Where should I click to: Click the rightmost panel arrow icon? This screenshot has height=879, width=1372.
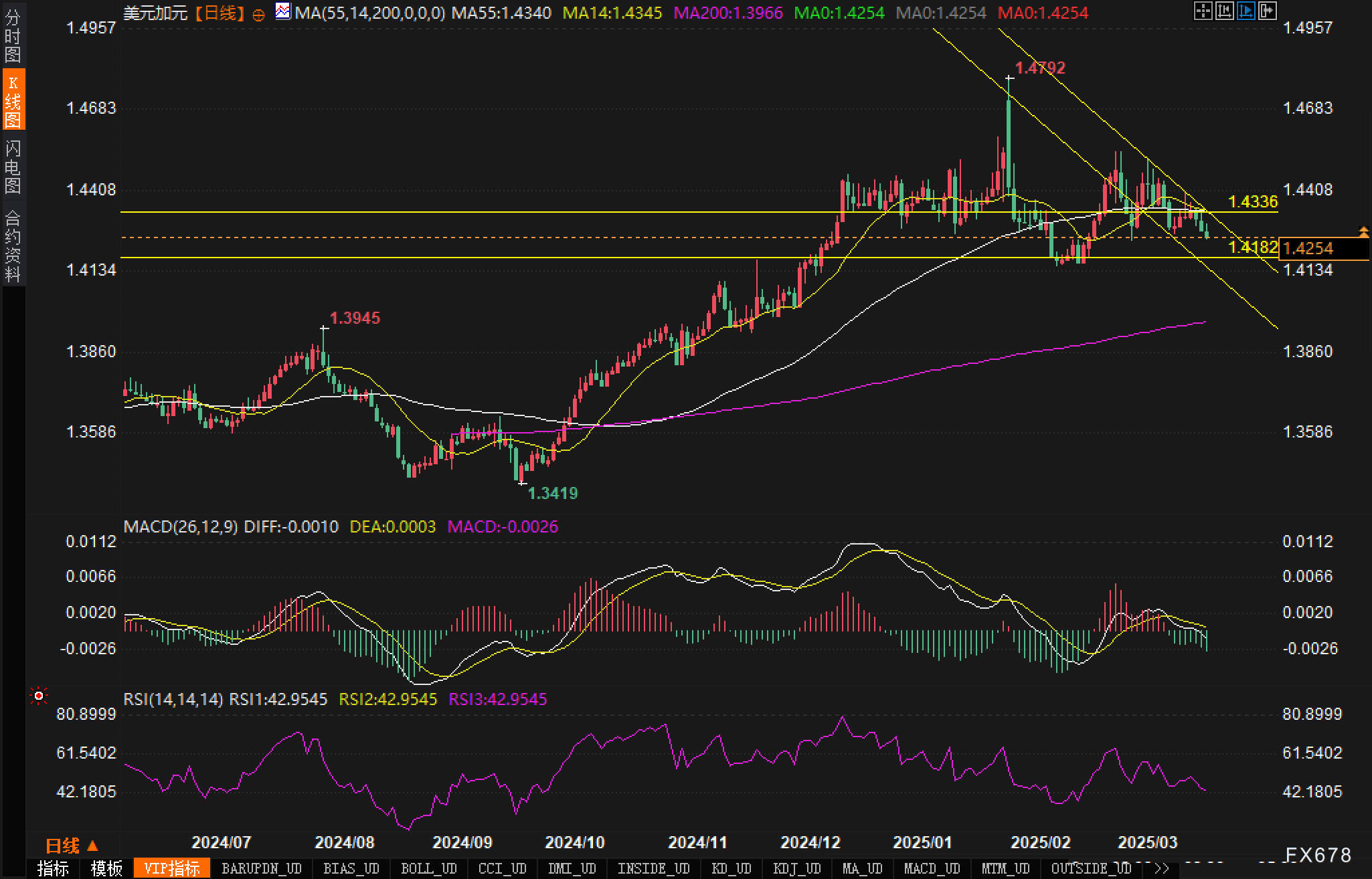(x=1267, y=11)
